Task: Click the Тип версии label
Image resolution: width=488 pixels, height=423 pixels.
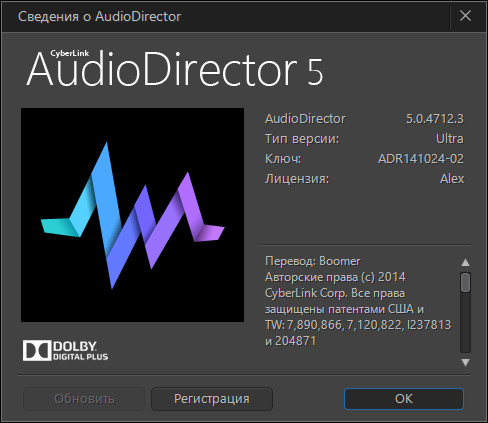Action: [x=302, y=139]
